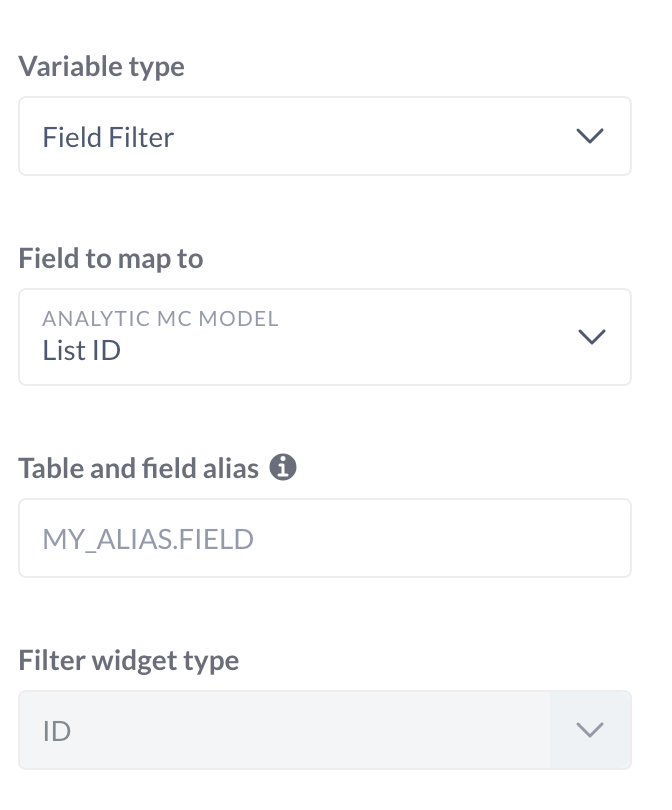Select the Field Filter value text
The width and height of the screenshot is (672, 810).
point(108,137)
